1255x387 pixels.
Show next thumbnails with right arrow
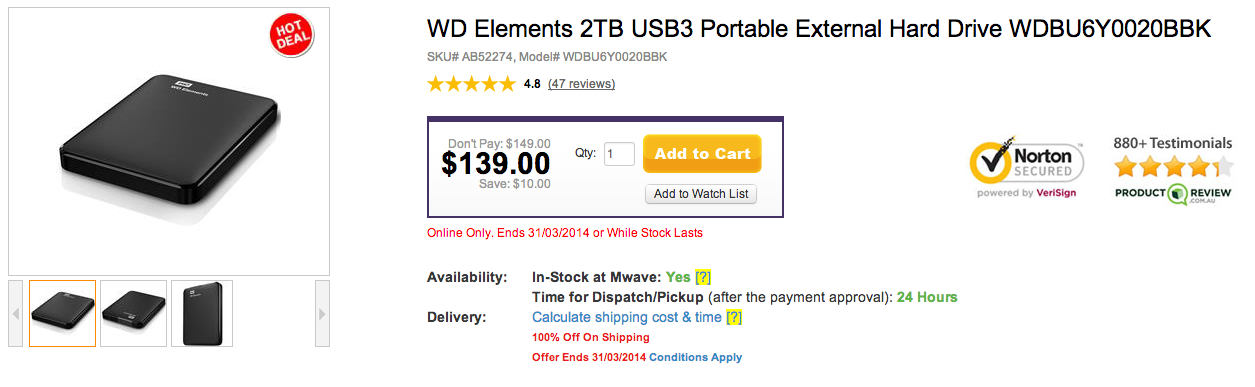322,313
